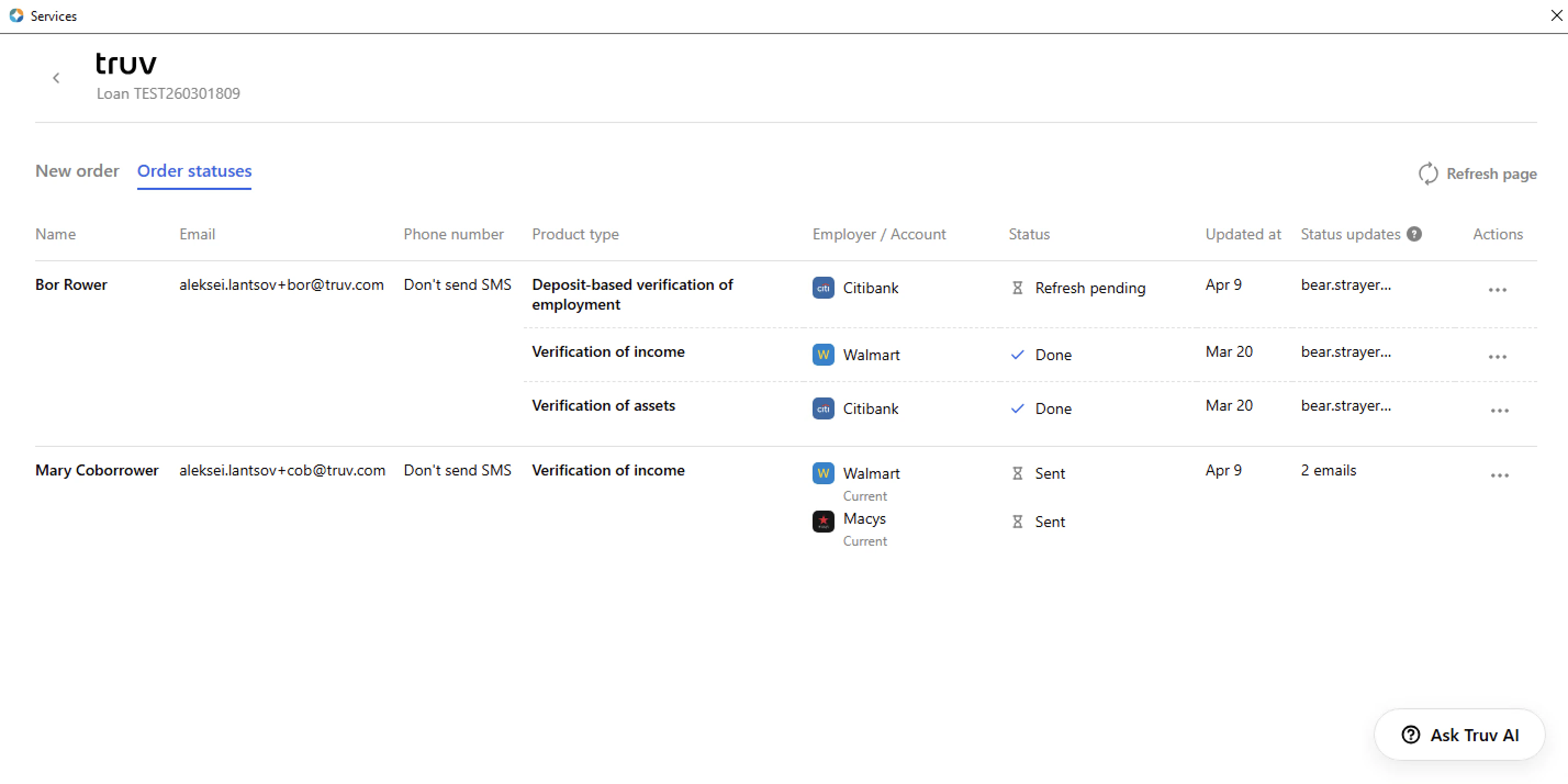Click the checkmark icon beside Done for assets
Image resolution: width=1568 pixels, height=784 pixels.
click(1017, 408)
